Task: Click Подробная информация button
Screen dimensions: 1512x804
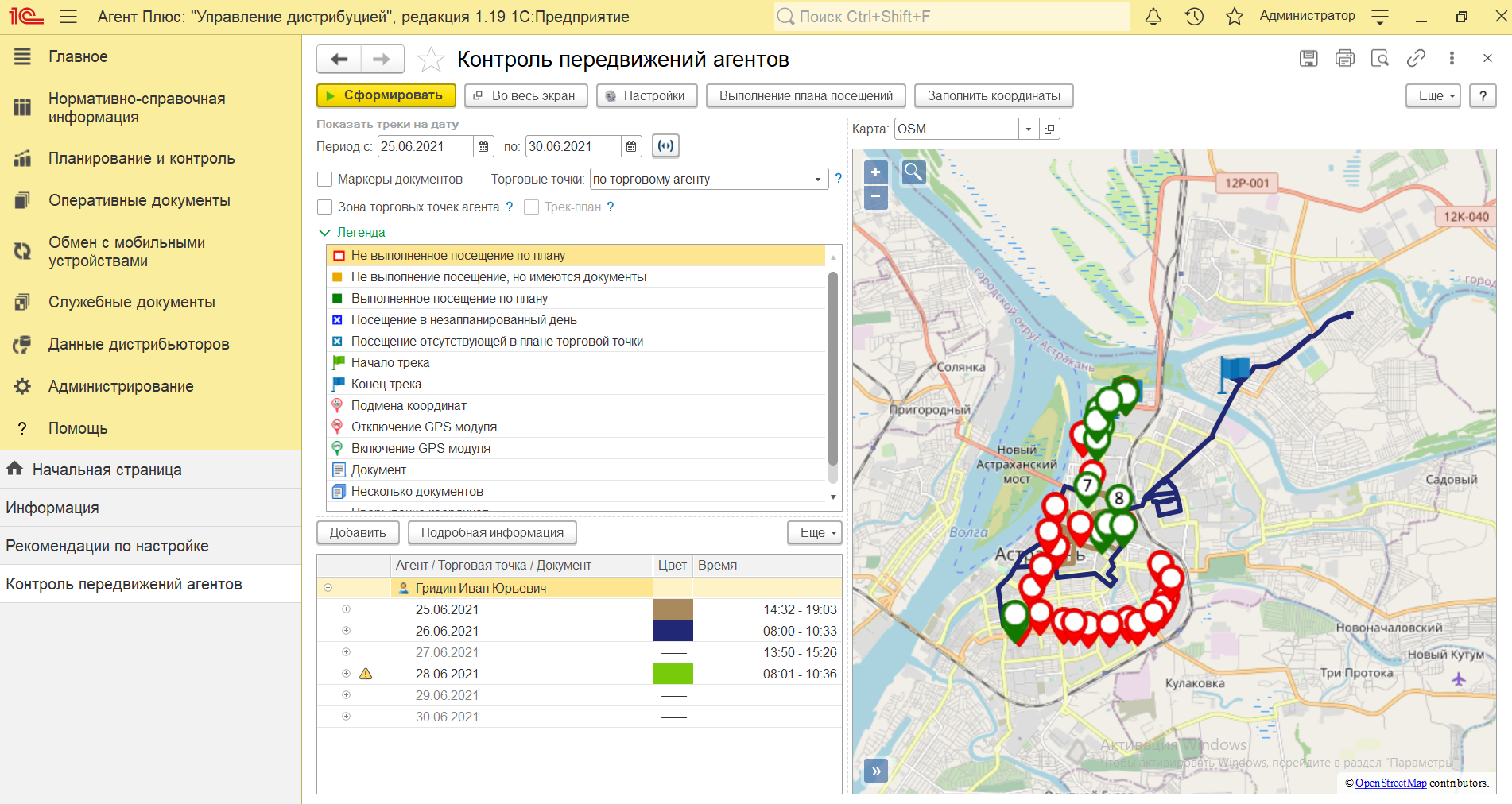Action: coord(492,533)
